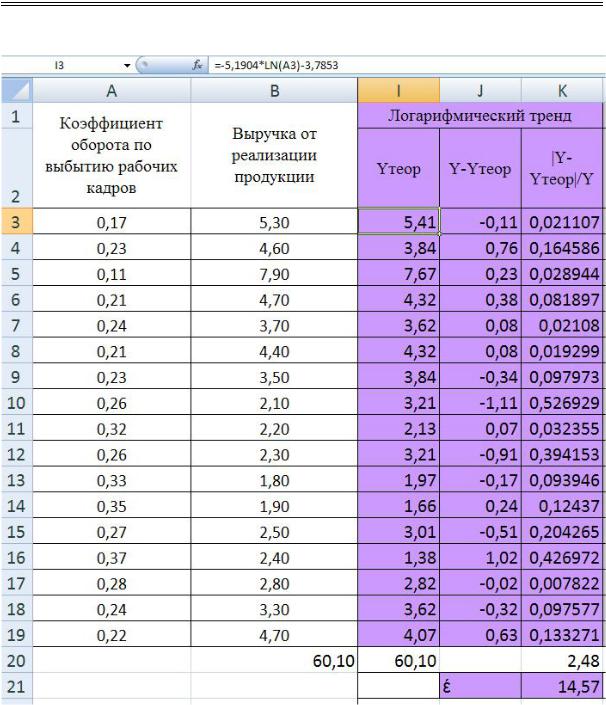The height and width of the screenshot is (705, 606).
Task: Select cell B20 with total 60,10
Action: pos(274,660)
